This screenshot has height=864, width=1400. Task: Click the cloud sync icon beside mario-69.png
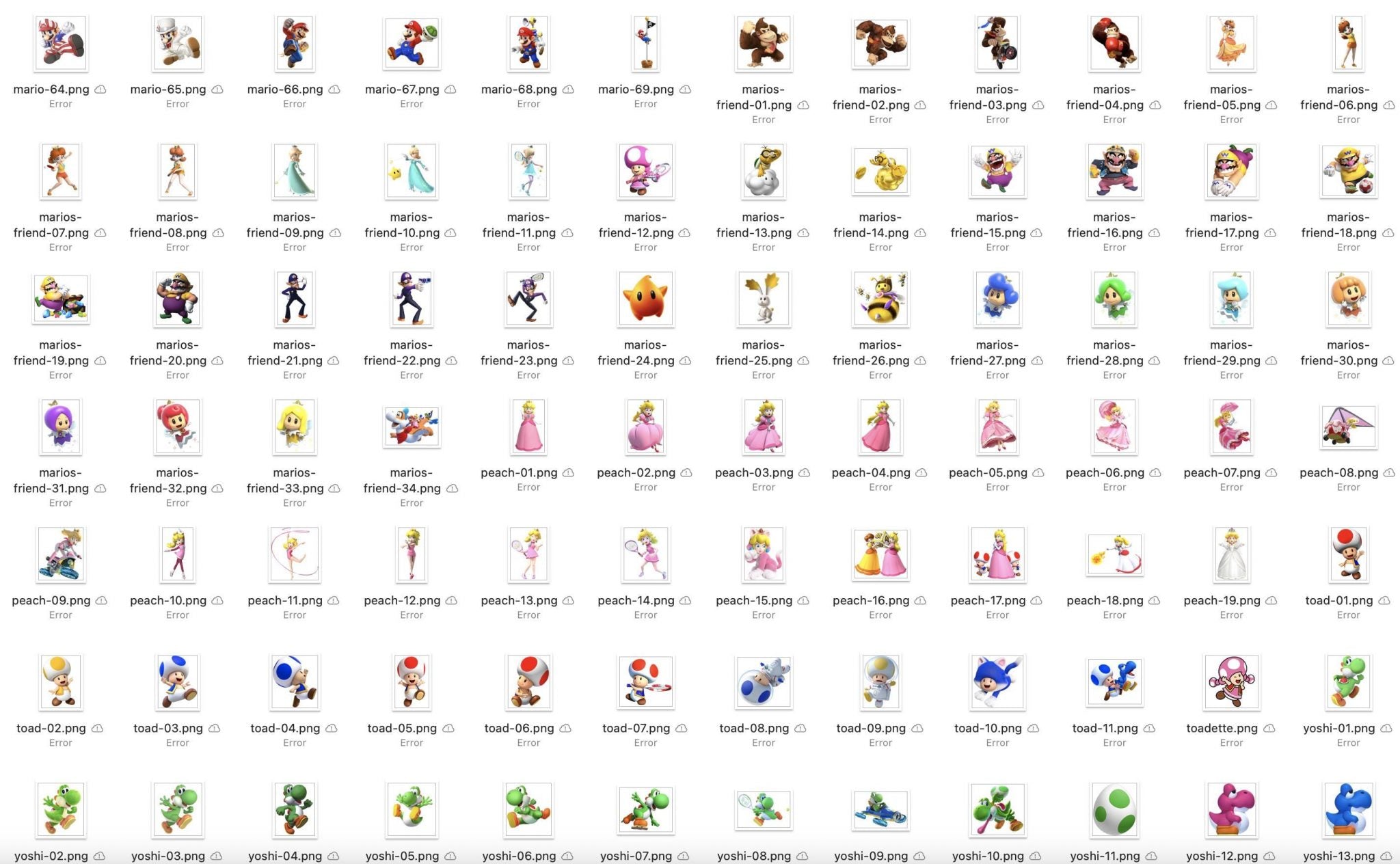pos(686,89)
